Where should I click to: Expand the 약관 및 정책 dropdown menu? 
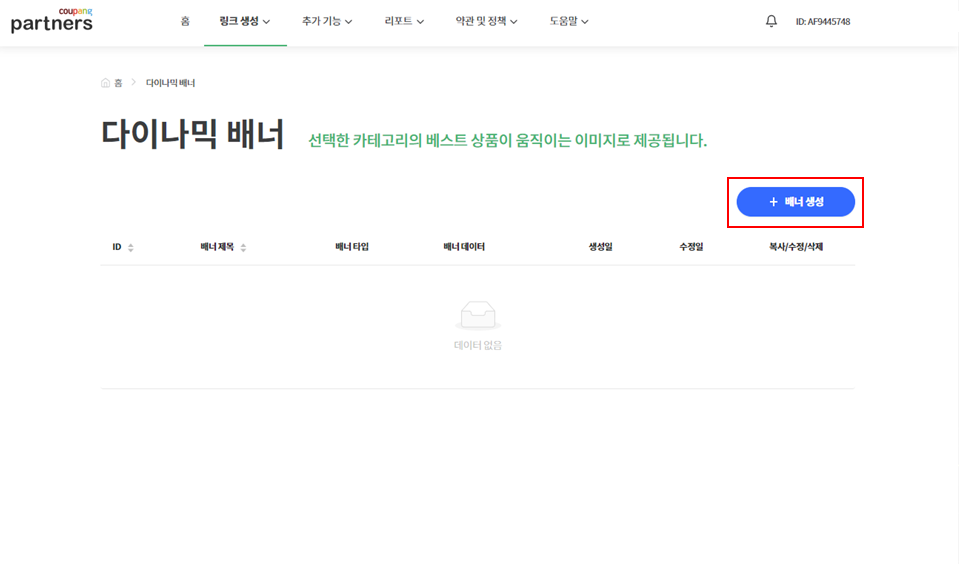487,21
